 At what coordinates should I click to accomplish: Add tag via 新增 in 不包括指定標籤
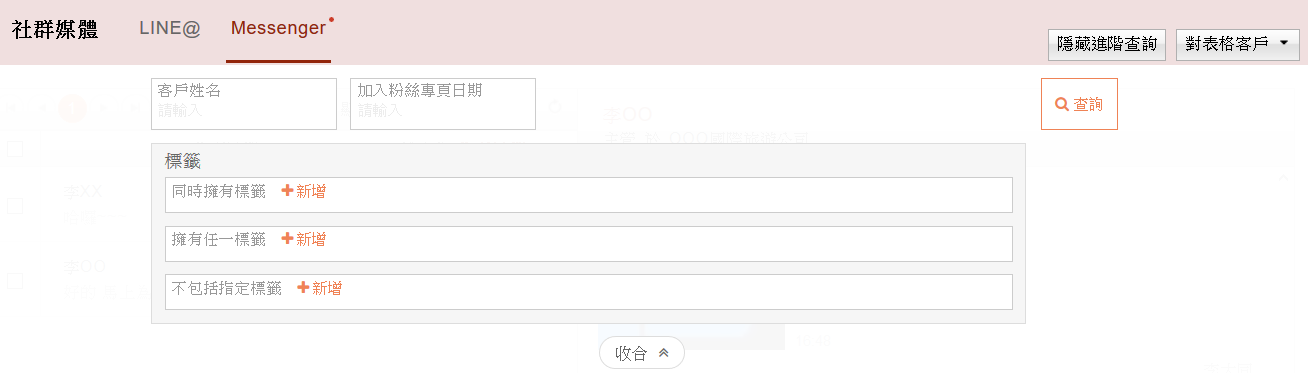319,288
